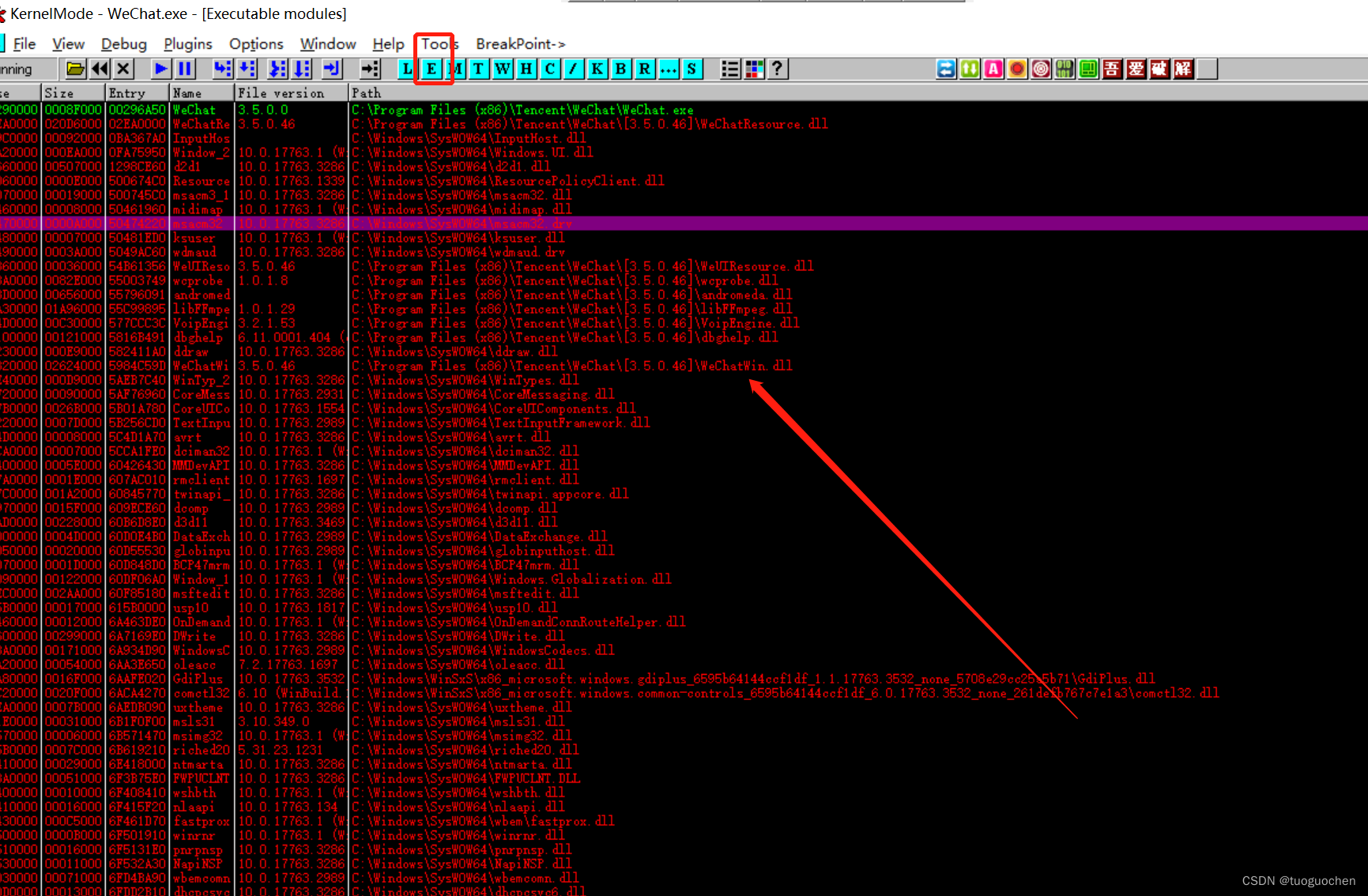Image resolution: width=1368 pixels, height=896 pixels.
Task: Click the Execute till return icon
Action: [332, 69]
